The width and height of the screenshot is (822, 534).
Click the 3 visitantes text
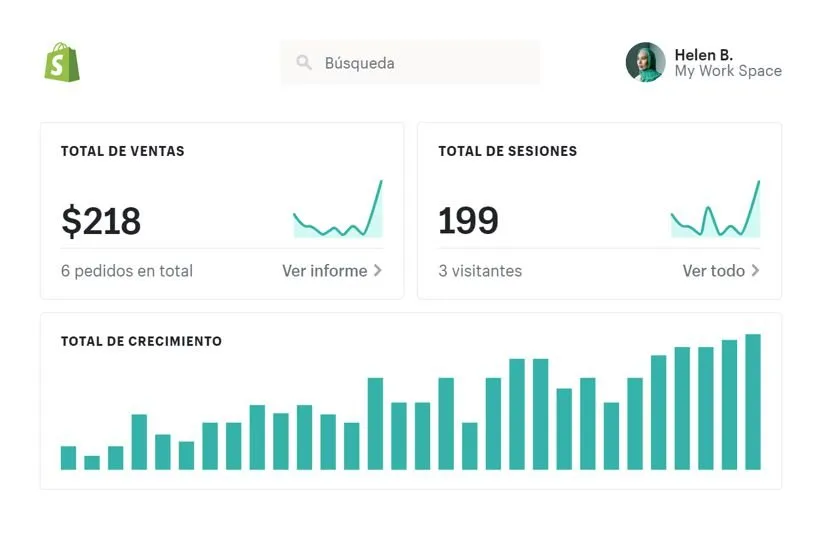click(x=480, y=270)
